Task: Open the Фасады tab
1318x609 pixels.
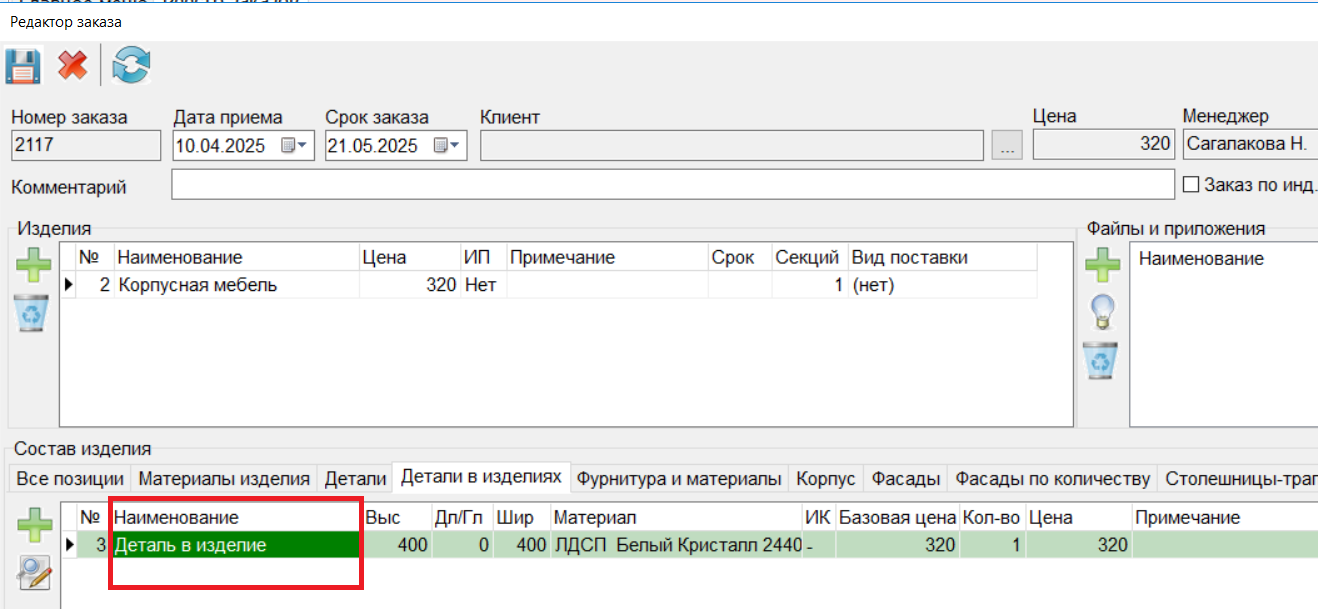Action: [905, 479]
